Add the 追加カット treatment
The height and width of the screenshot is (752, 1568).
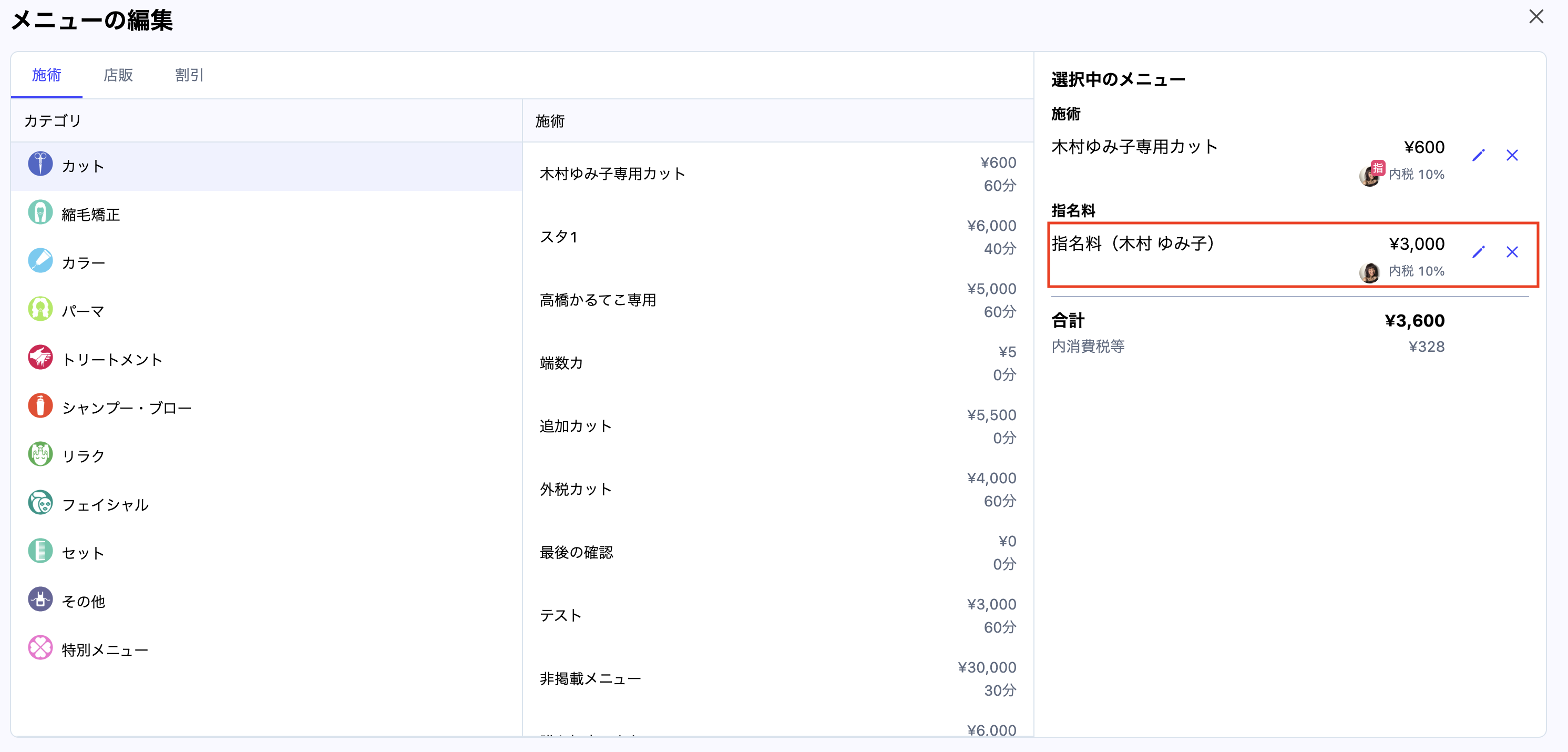778,426
